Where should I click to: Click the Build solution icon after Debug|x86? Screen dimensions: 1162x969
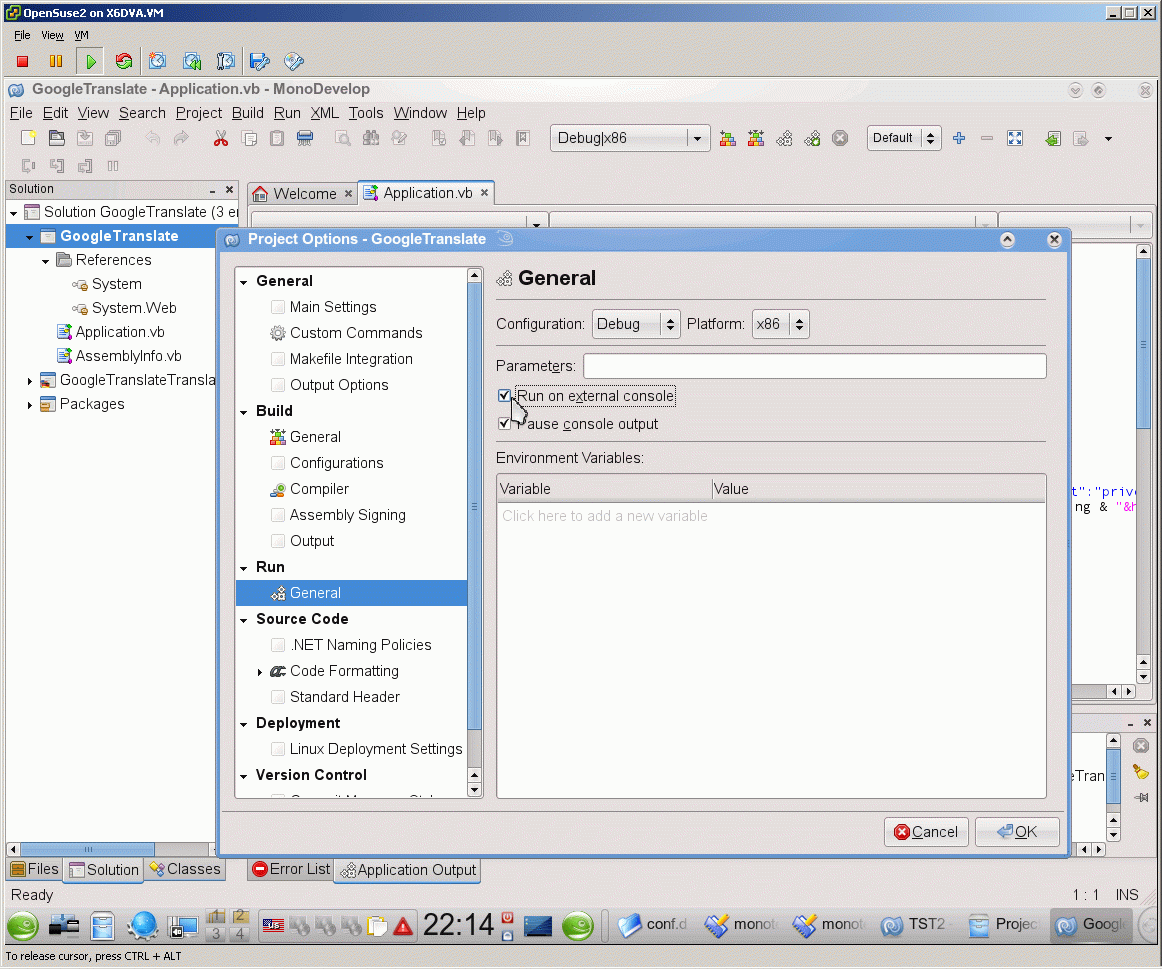pyautogui.click(x=728, y=138)
